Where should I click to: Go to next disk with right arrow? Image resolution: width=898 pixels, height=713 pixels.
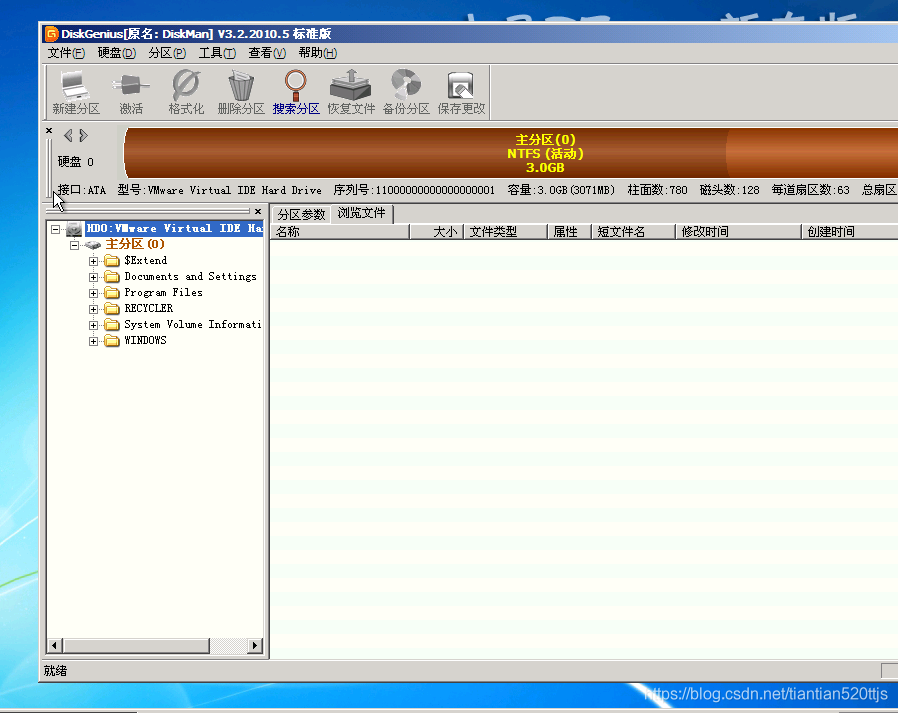point(84,136)
